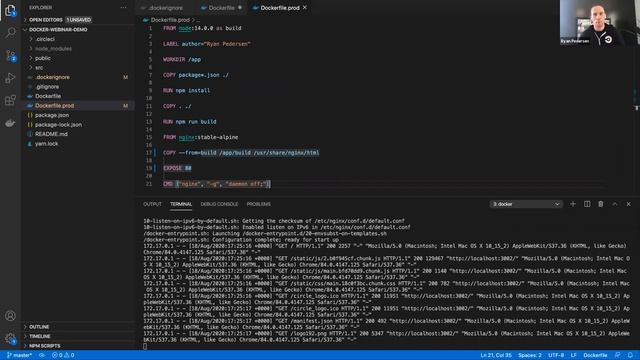Click the master branch status bar item

tap(20, 355)
